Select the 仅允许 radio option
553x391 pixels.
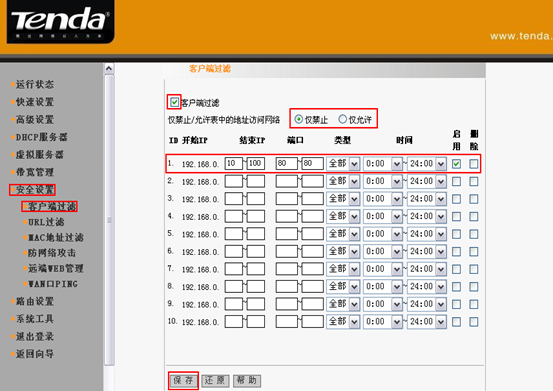point(342,119)
